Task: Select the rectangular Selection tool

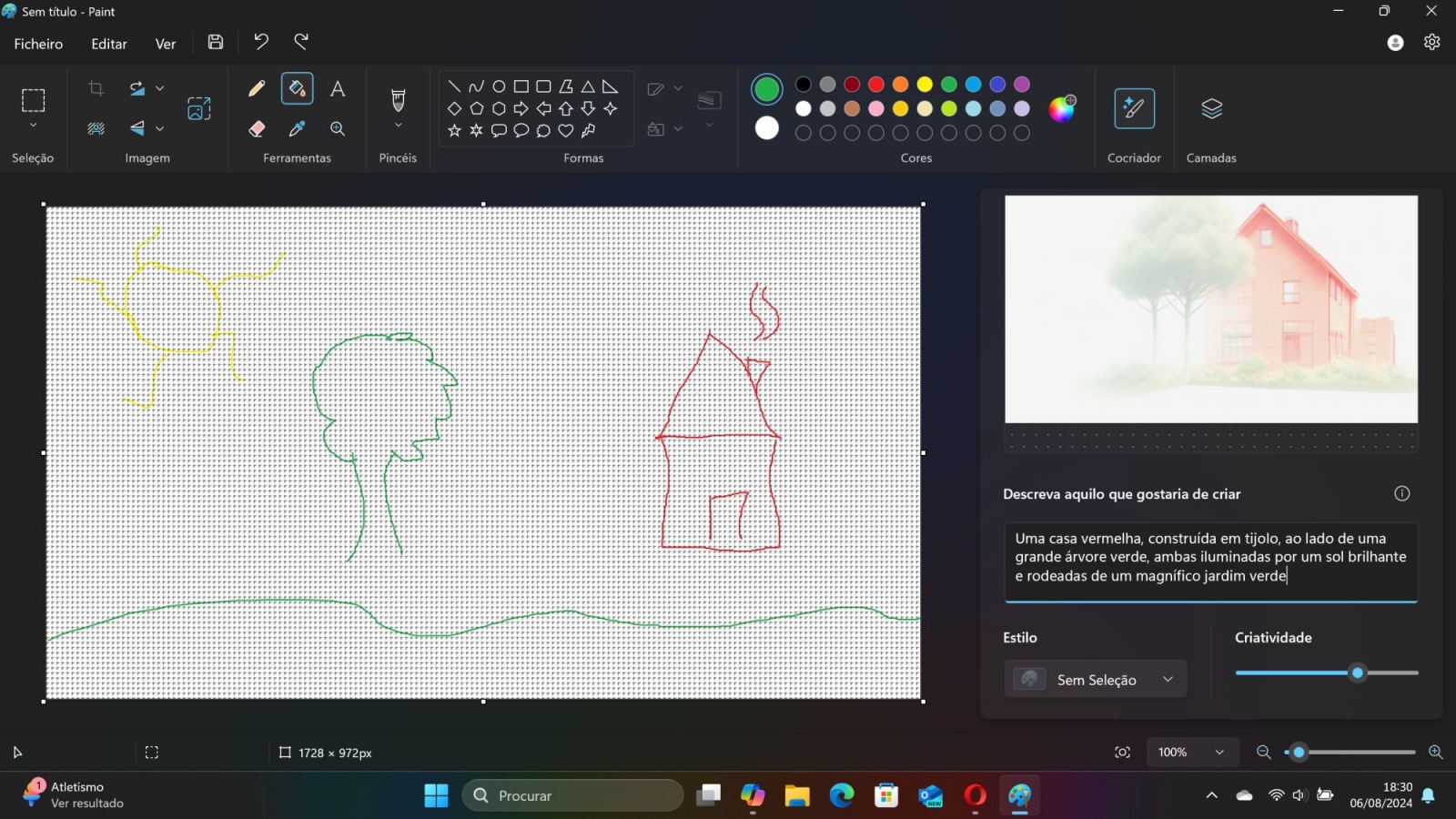Action: coord(34,100)
